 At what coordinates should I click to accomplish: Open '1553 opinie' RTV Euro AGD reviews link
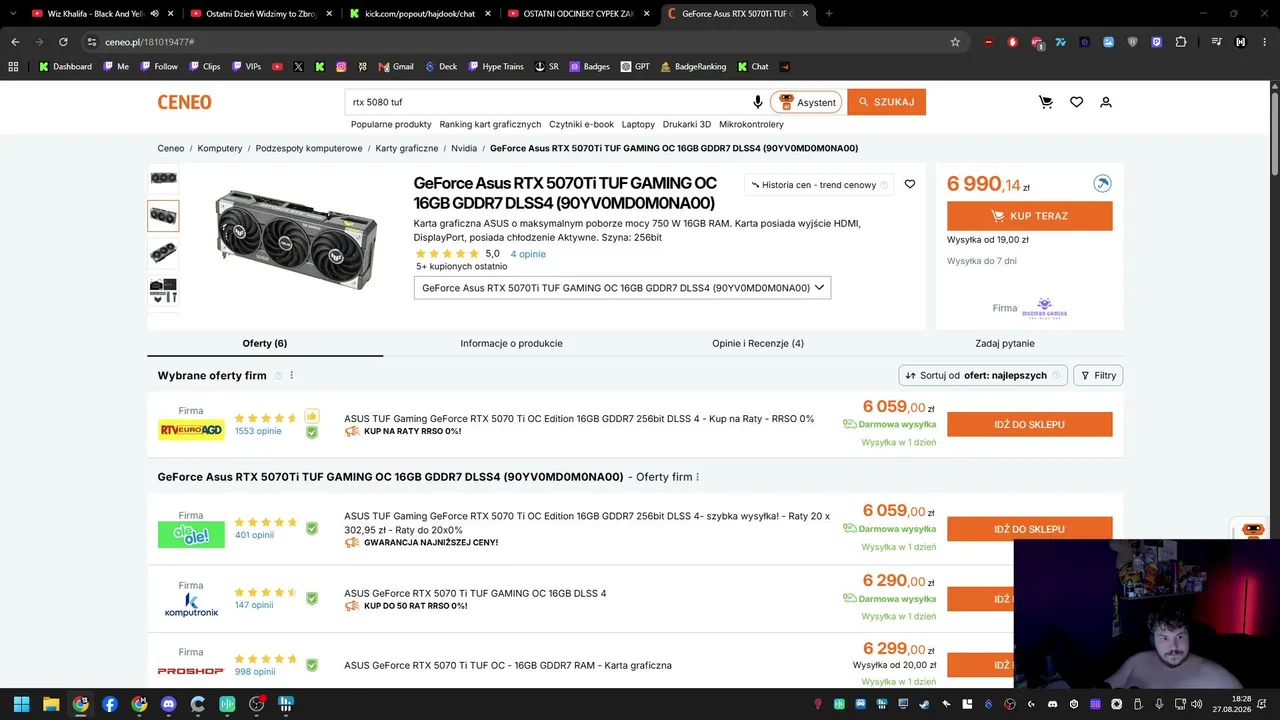point(258,431)
